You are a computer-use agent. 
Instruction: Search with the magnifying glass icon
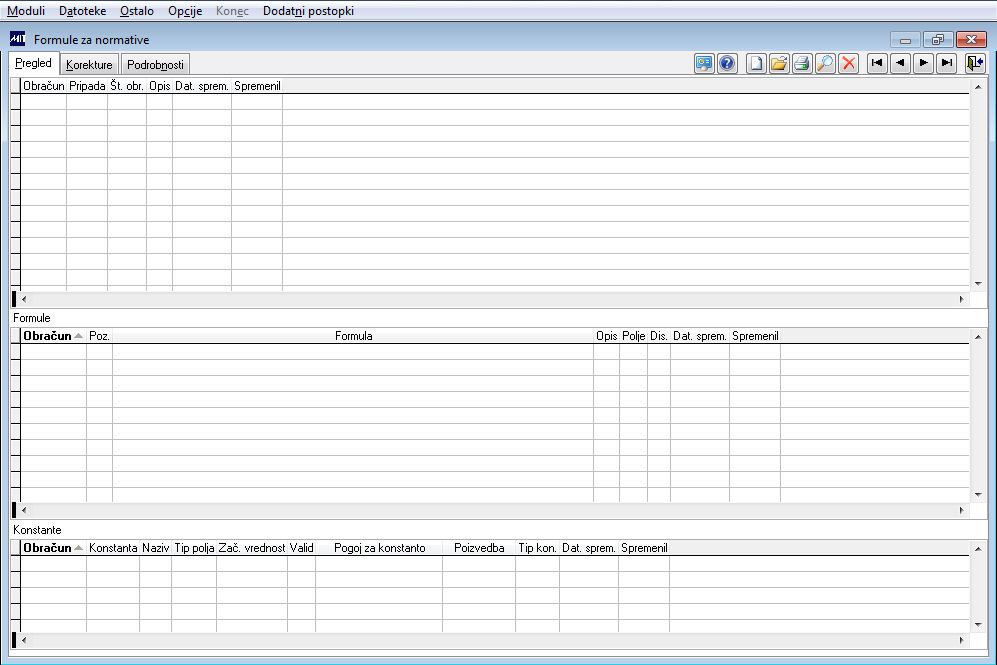(x=825, y=63)
